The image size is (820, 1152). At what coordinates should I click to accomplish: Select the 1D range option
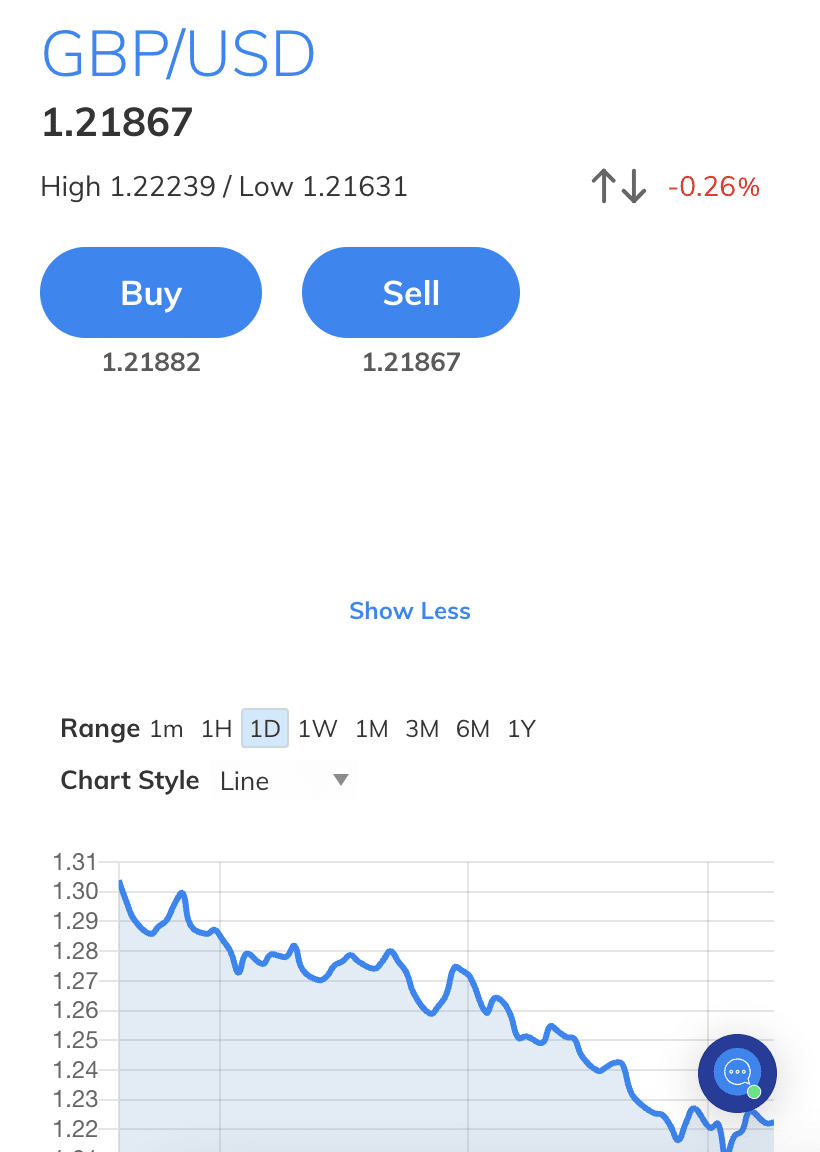(x=265, y=729)
